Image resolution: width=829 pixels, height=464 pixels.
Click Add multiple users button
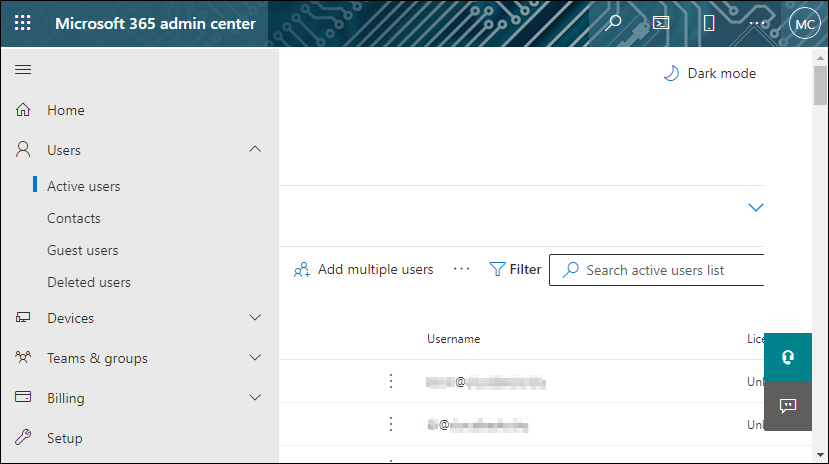pyautogui.click(x=364, y=269)
